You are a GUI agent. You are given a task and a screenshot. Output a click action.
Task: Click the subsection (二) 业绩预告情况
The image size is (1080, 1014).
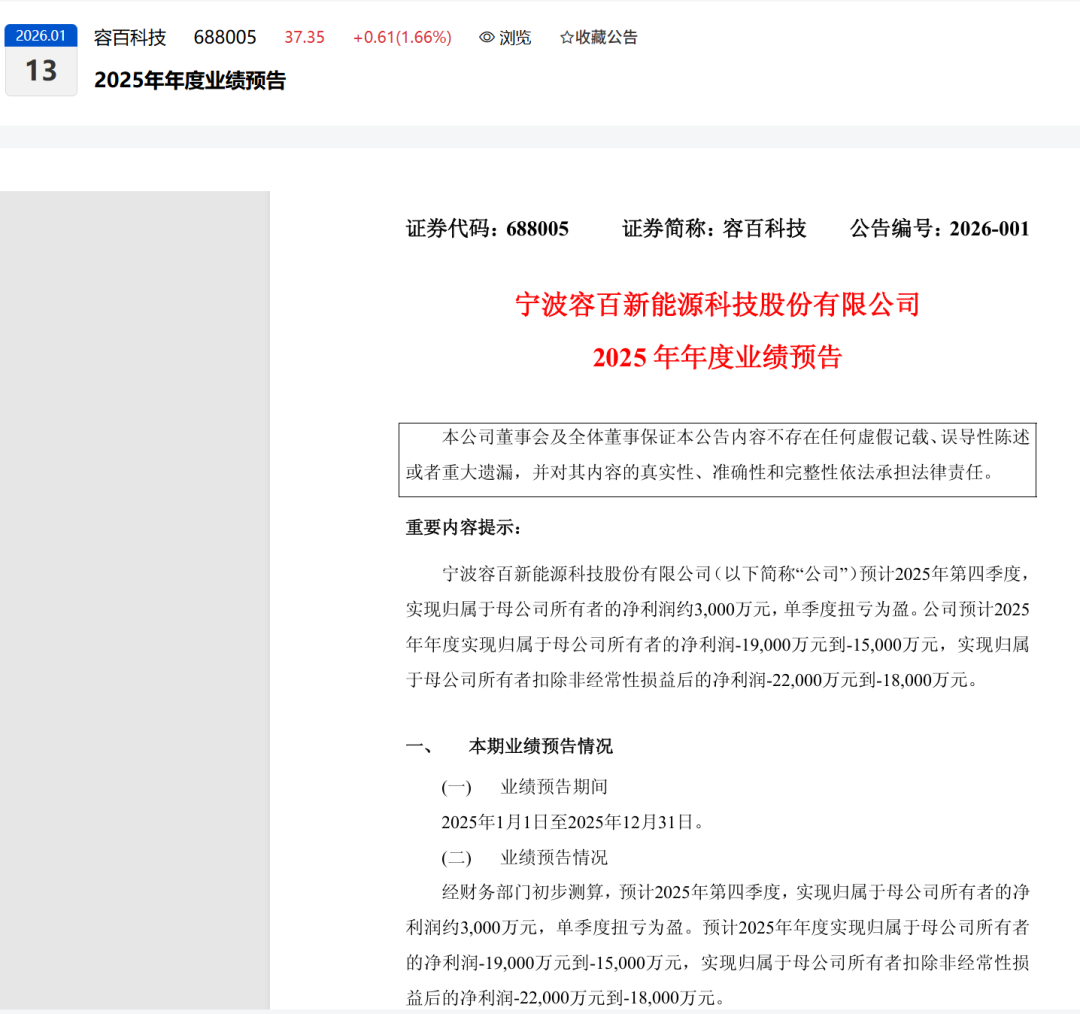(x=525, y=858)
